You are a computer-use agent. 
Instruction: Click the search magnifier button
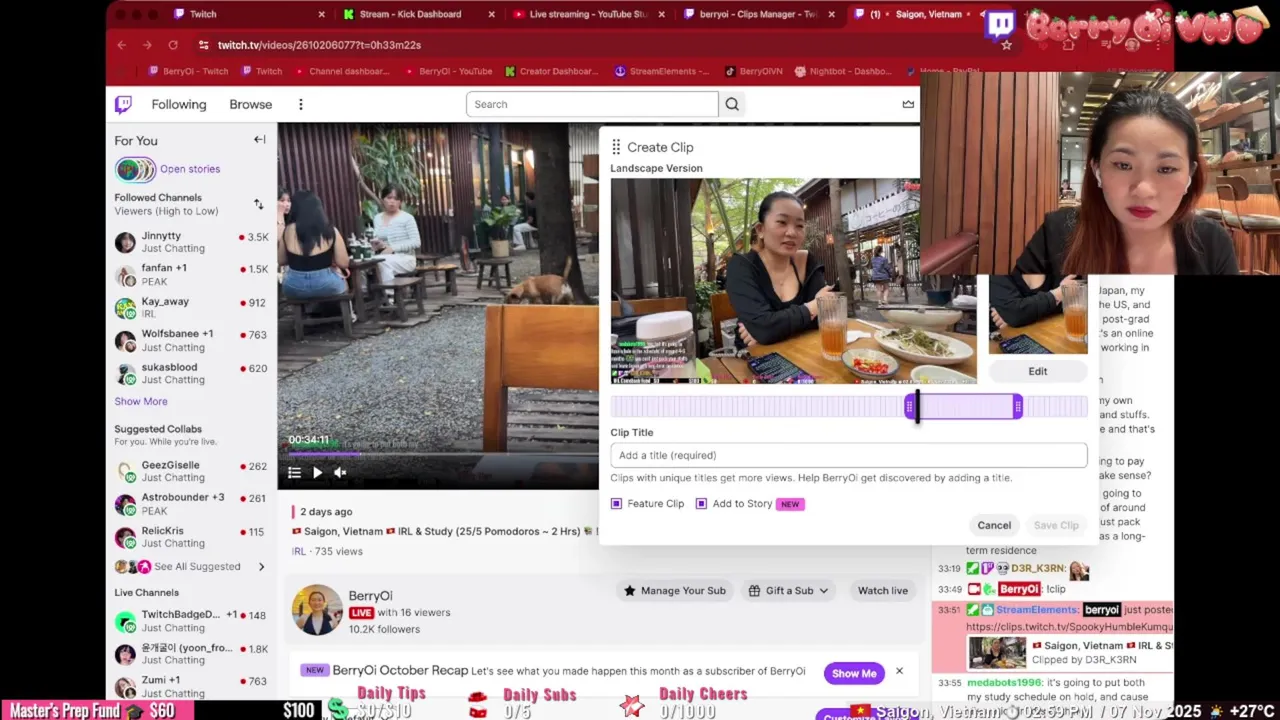point(732,104)
